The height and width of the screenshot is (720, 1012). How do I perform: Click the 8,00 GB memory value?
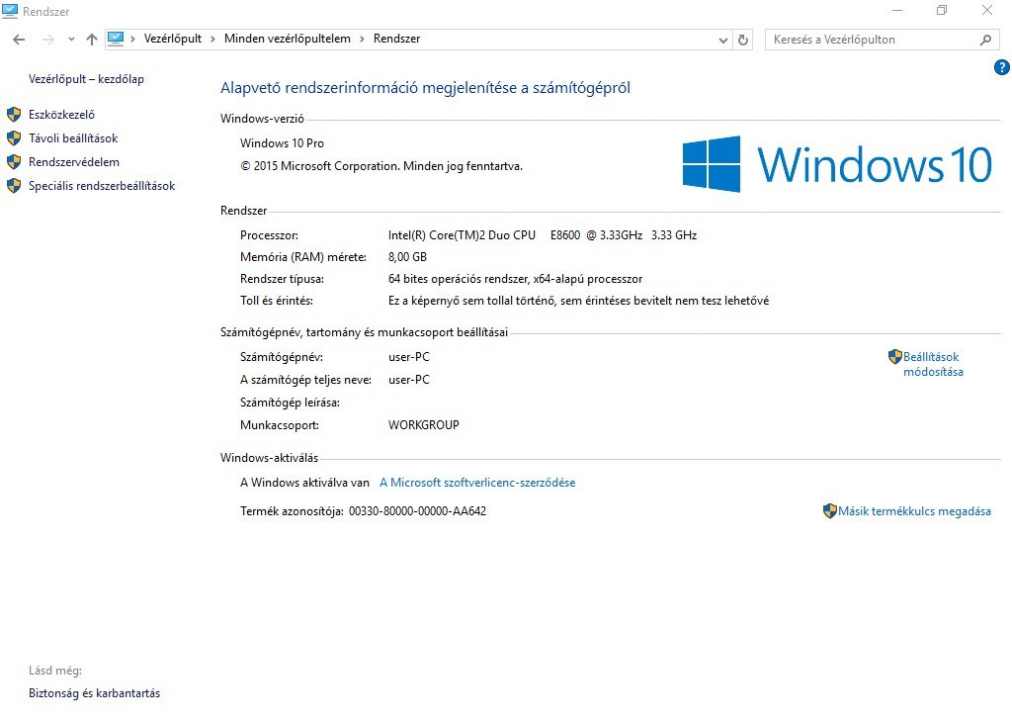(407, 257)
